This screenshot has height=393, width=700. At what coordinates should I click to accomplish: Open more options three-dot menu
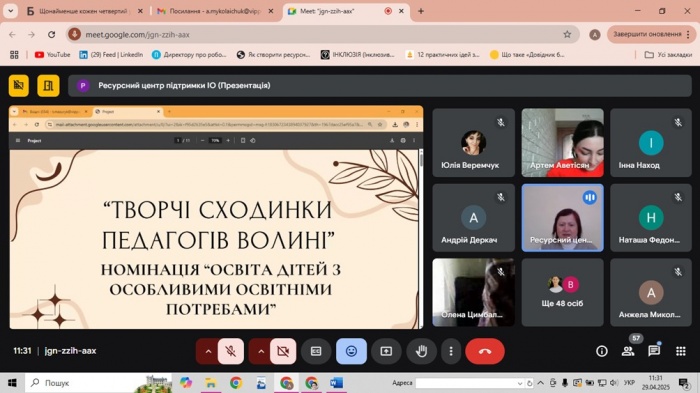click(451, 351)
